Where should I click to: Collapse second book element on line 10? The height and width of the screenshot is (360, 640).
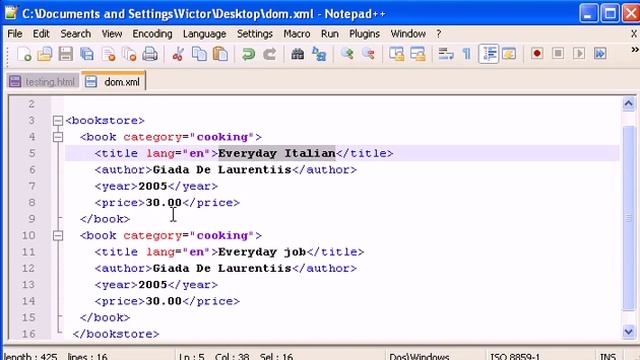(x=58, y=236)
